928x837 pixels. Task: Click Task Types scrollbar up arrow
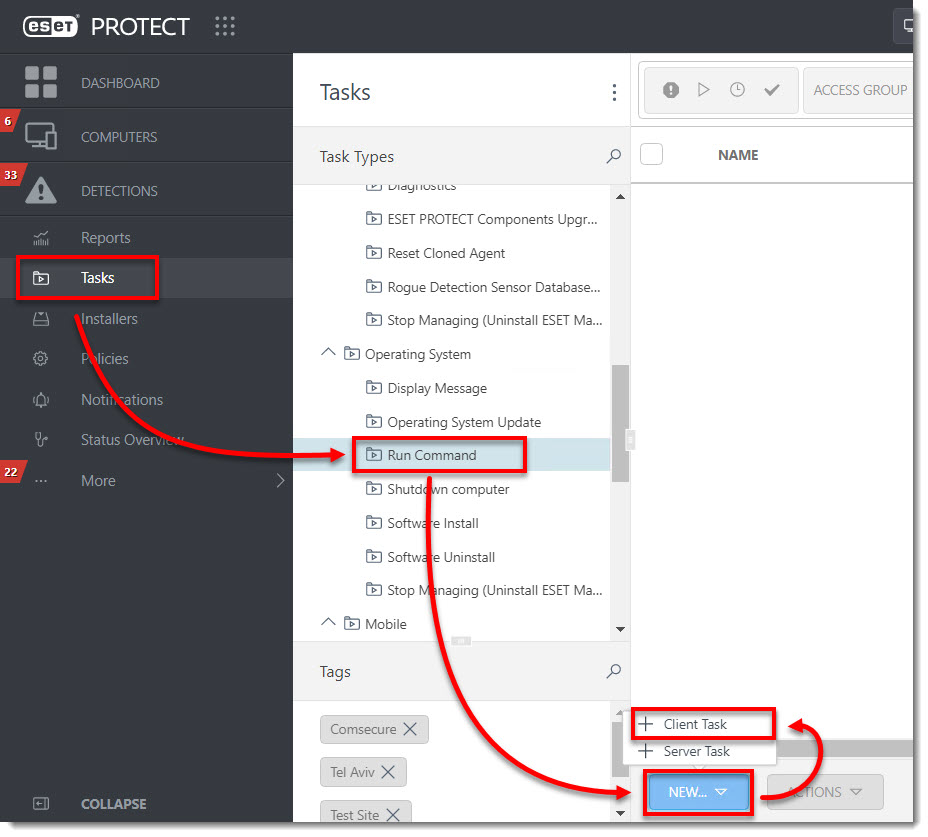click(620, 197)
